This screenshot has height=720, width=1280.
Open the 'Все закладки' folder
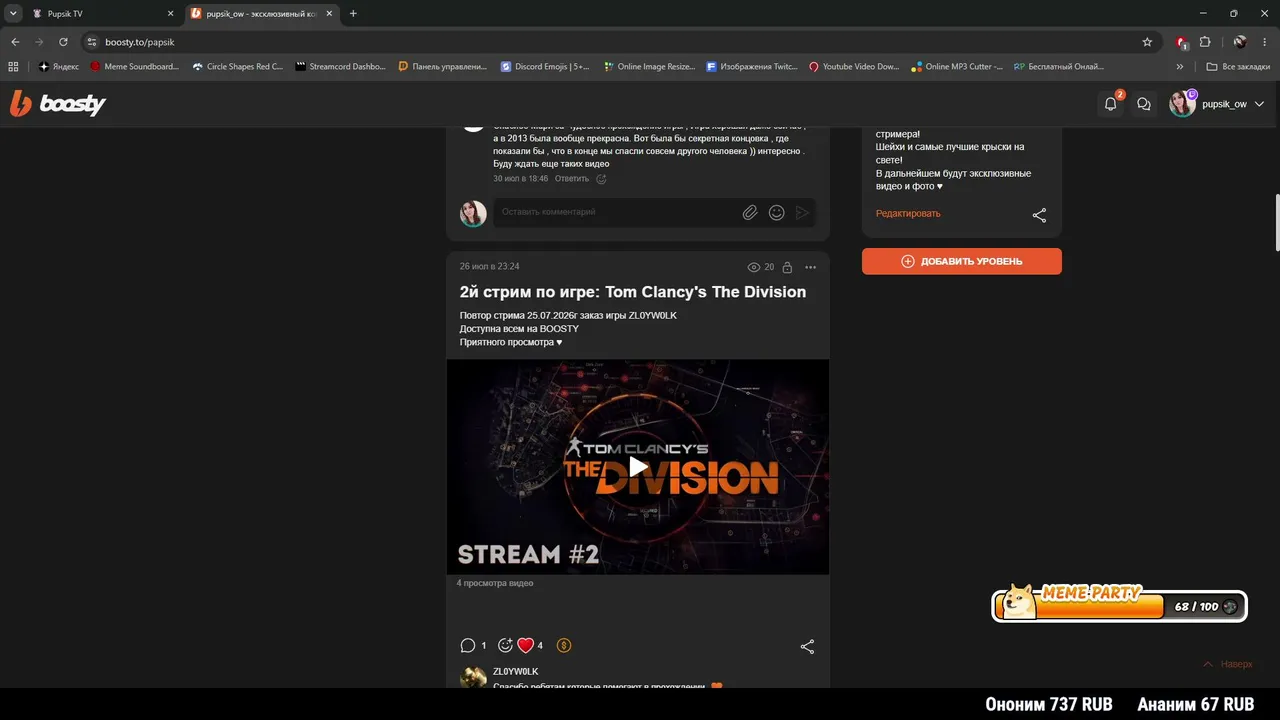[1238, 67]
